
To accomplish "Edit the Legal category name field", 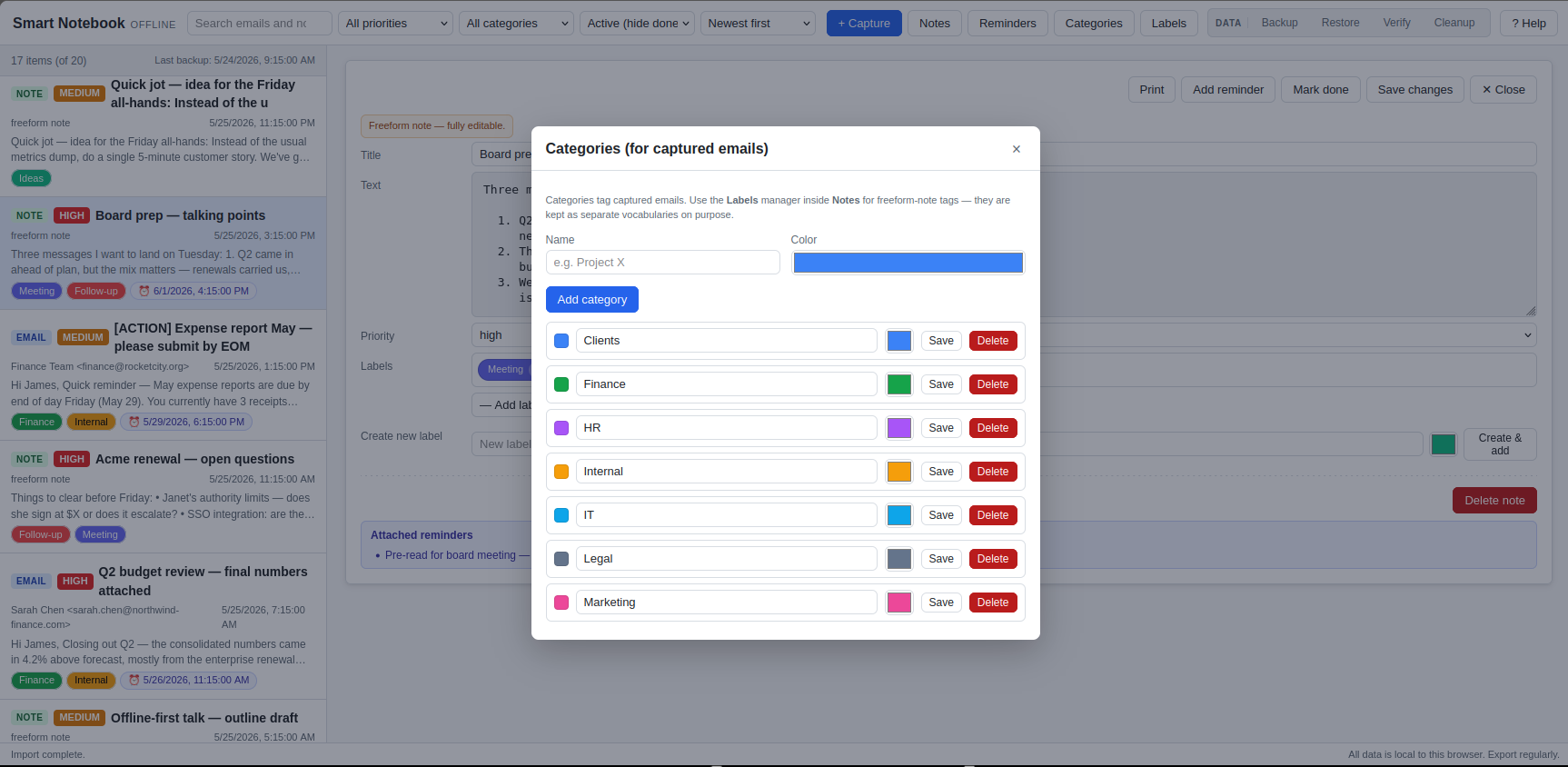I will (x=727, y=559).
